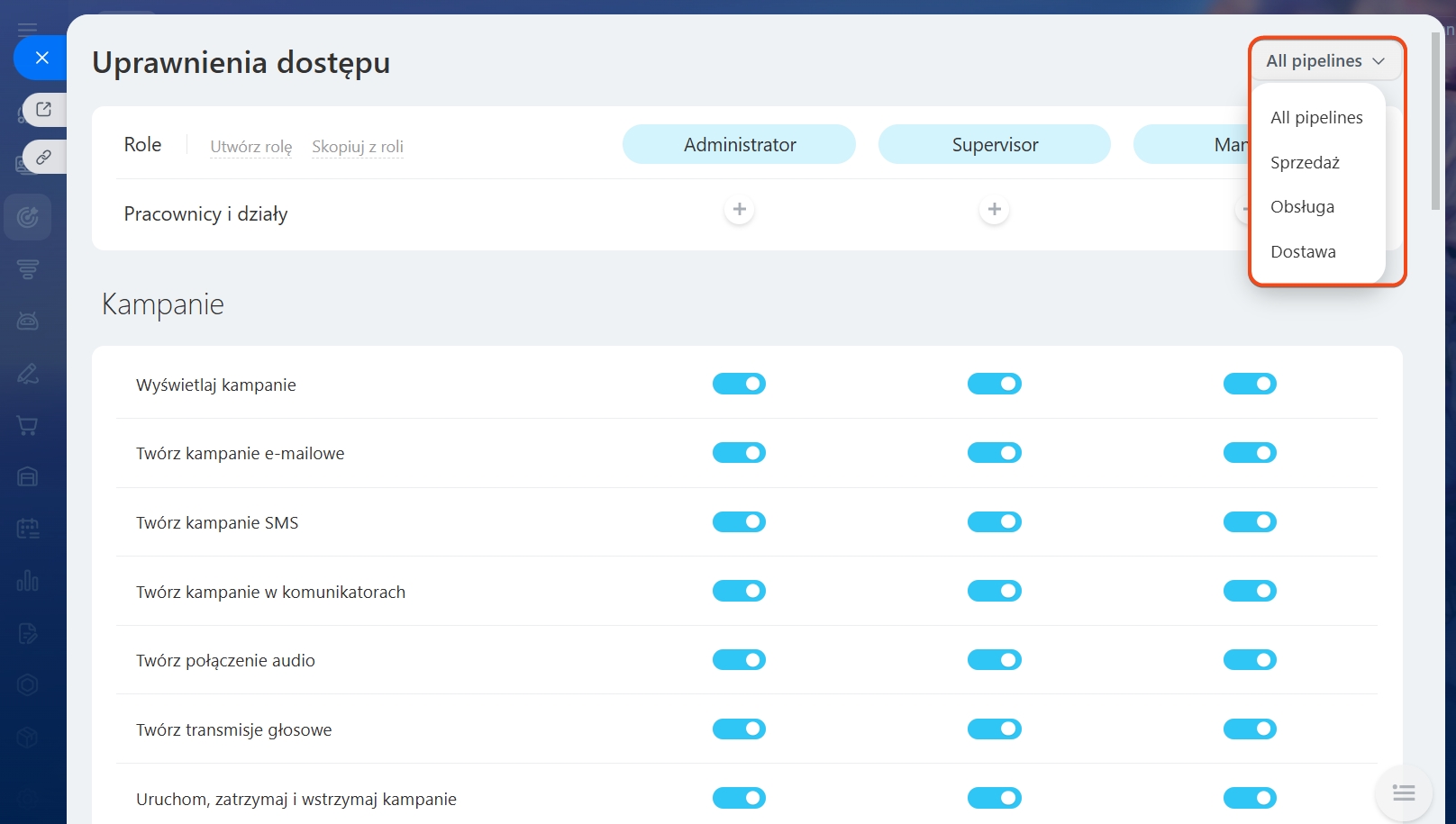Click the Uprawnienia dostępu title
1456x824 pixels.
point(241,62)
